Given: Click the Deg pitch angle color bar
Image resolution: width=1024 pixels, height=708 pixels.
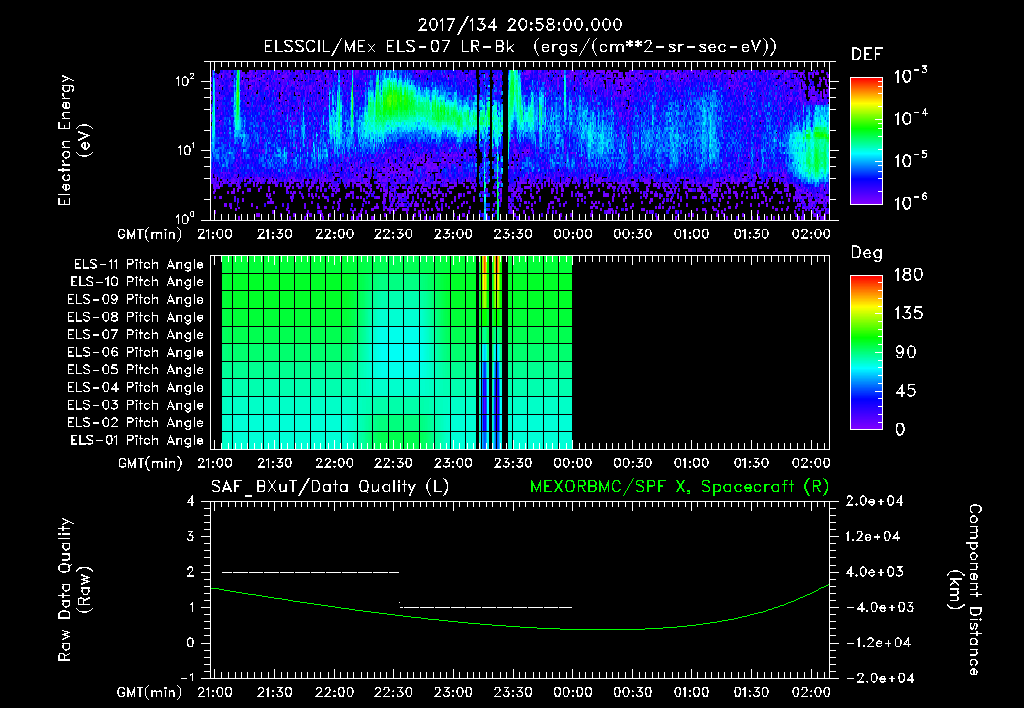Looking at the screenshot, I should [866, 353].
